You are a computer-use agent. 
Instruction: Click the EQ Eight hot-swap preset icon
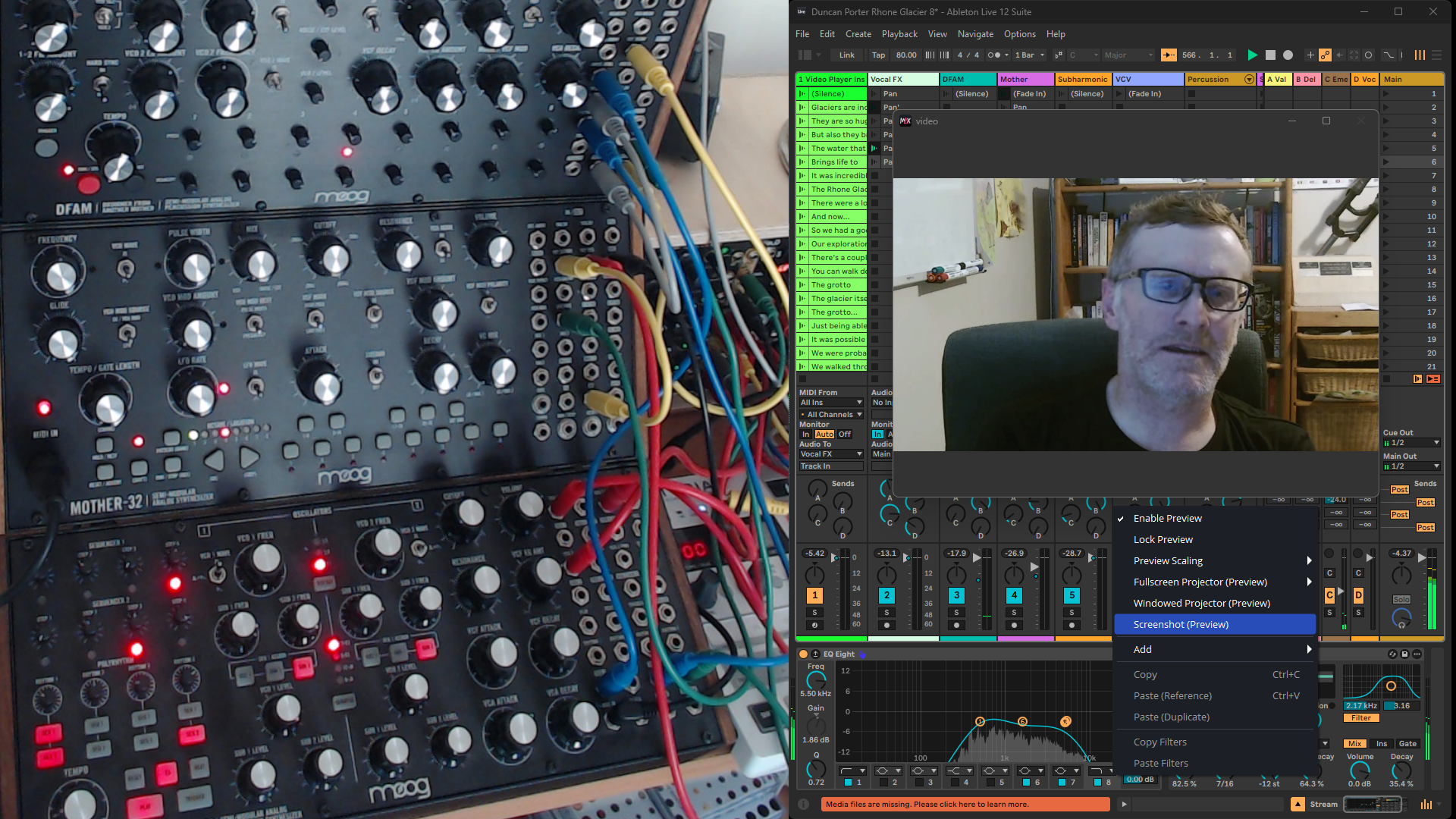coord(1392,654)
